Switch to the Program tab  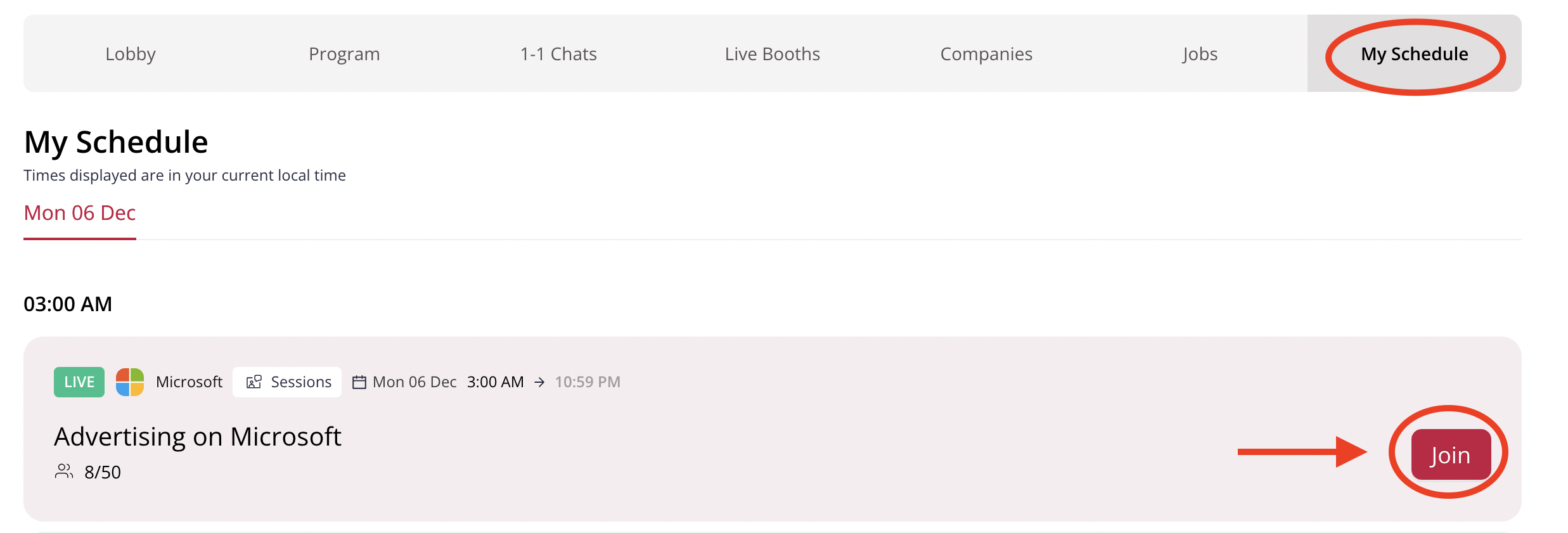coord(344,54)
